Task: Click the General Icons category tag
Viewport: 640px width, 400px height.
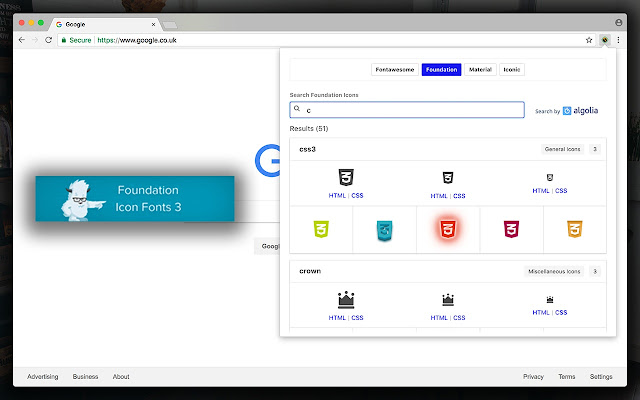Action: pos(562,149)
